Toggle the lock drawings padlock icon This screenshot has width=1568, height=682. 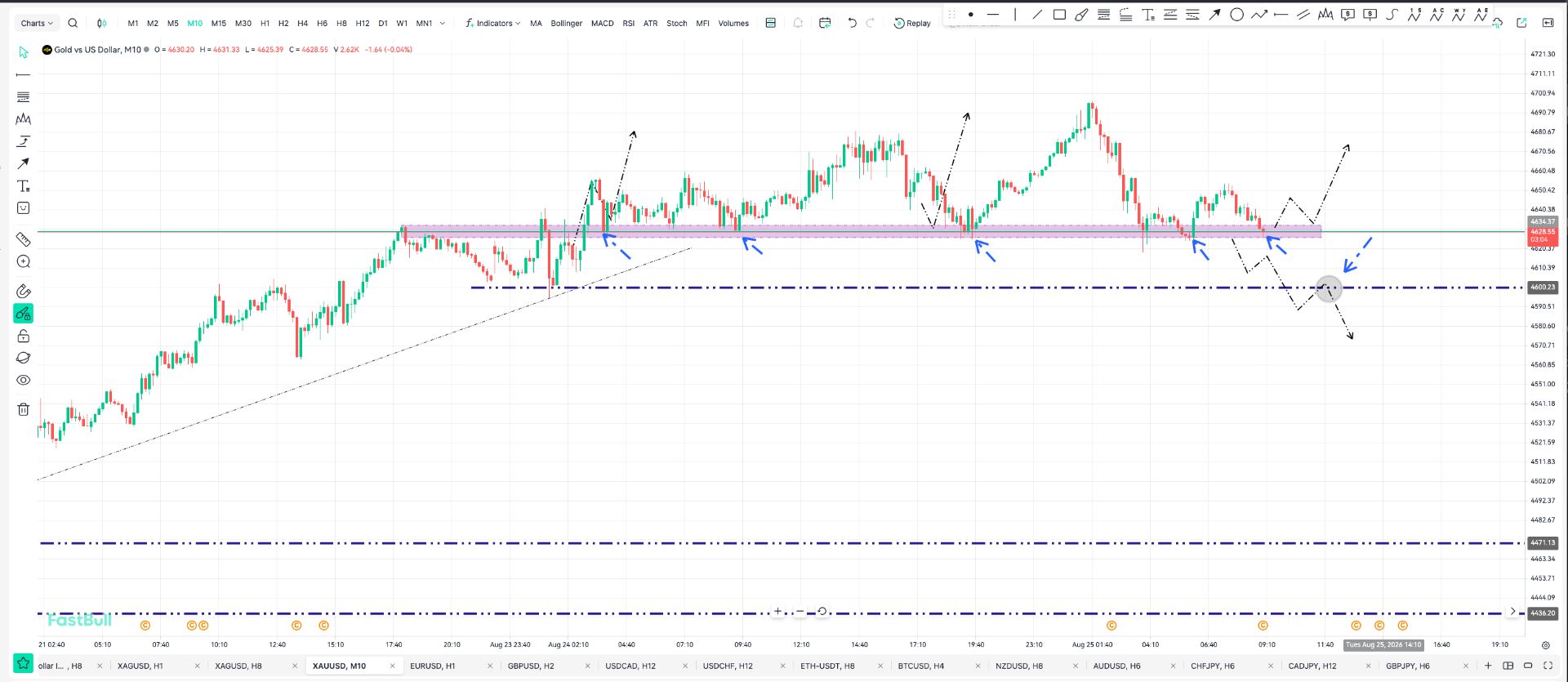tap(24, 336)
